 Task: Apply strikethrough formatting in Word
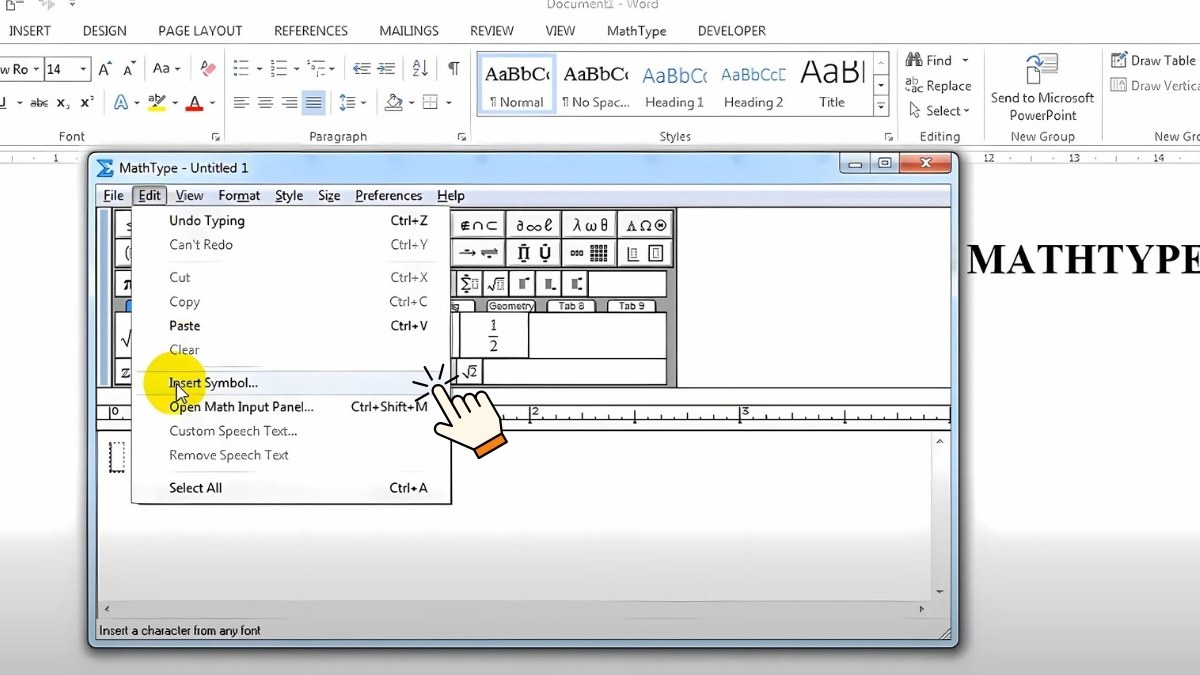tap(38, 102)
